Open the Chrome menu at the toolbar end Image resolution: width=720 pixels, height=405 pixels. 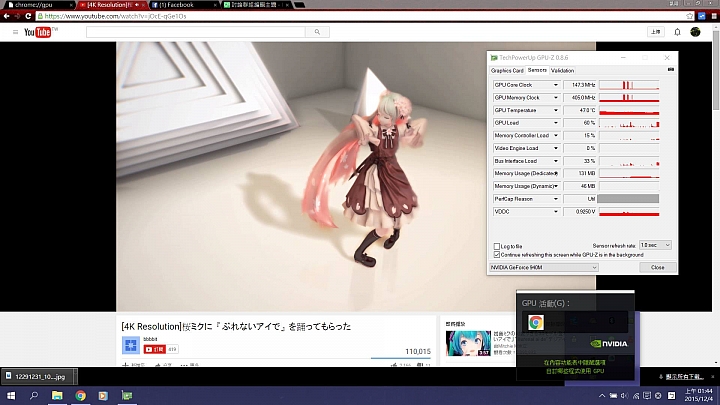point(714,16)
